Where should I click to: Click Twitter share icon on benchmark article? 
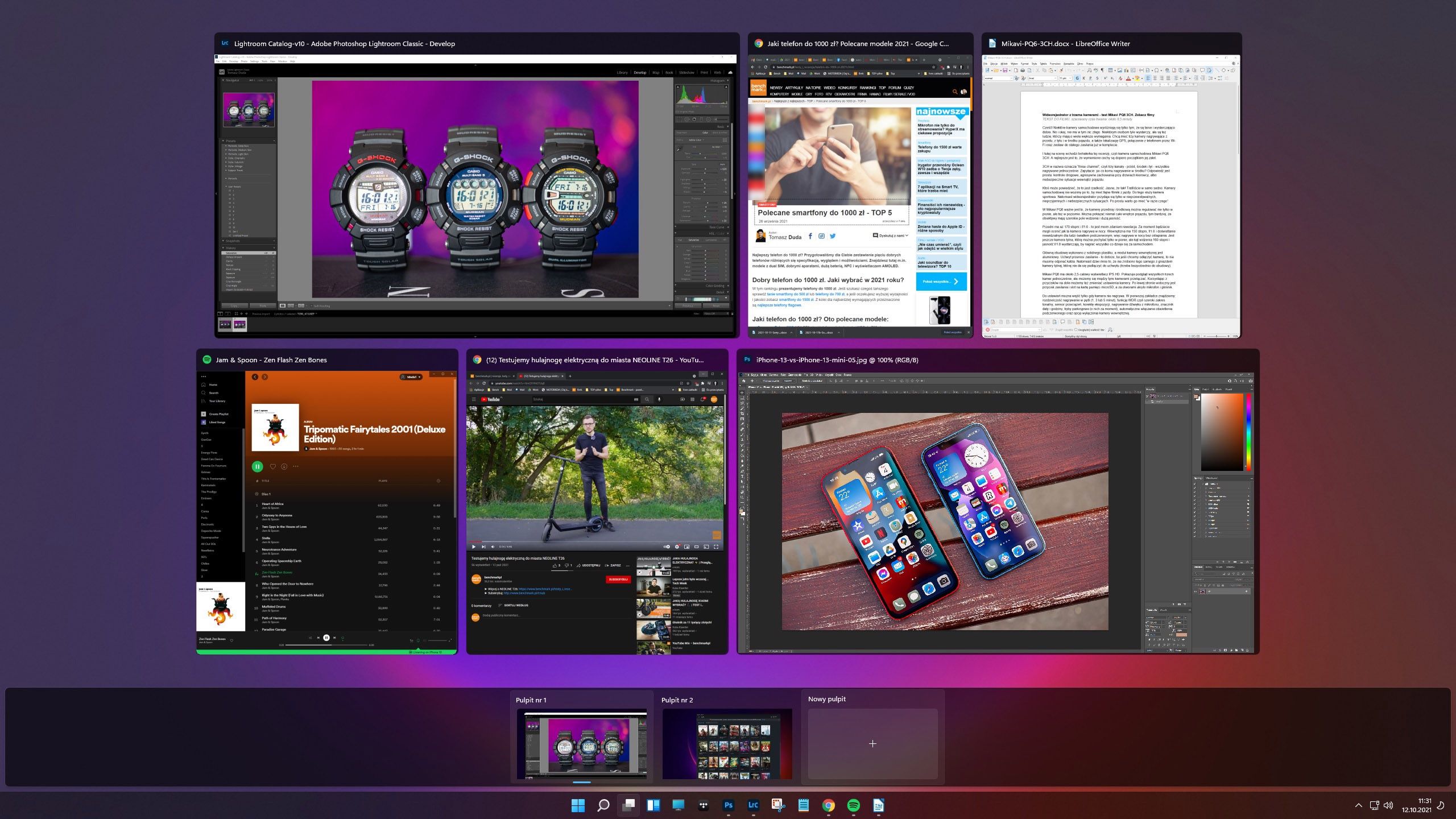833,236
